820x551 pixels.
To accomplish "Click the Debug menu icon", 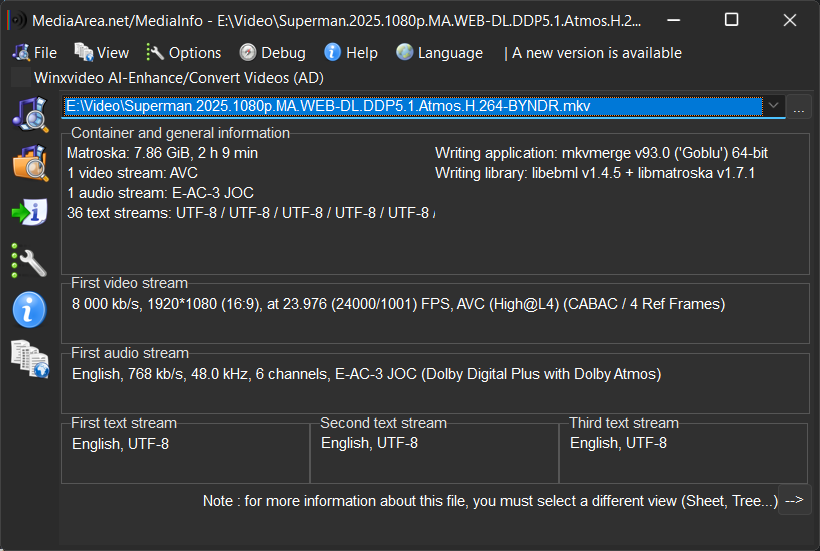I will 248,52.
